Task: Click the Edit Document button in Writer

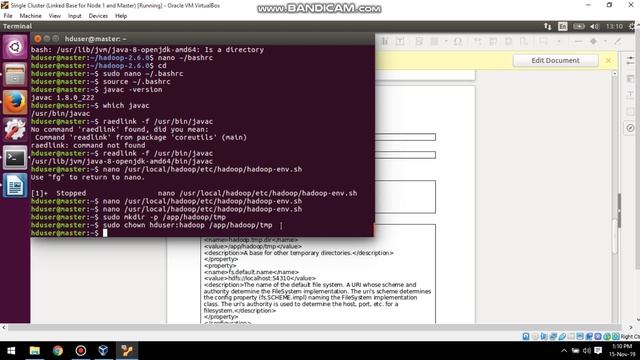Action: [555, 60]
